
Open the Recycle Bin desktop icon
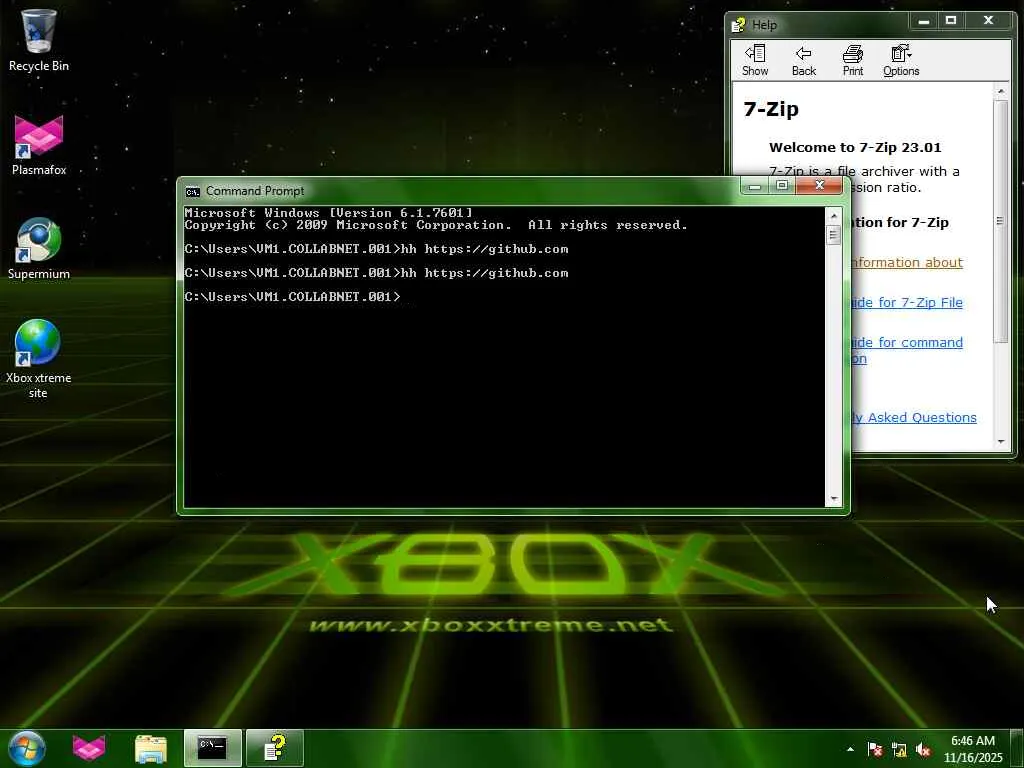click(x=39, y=39)
